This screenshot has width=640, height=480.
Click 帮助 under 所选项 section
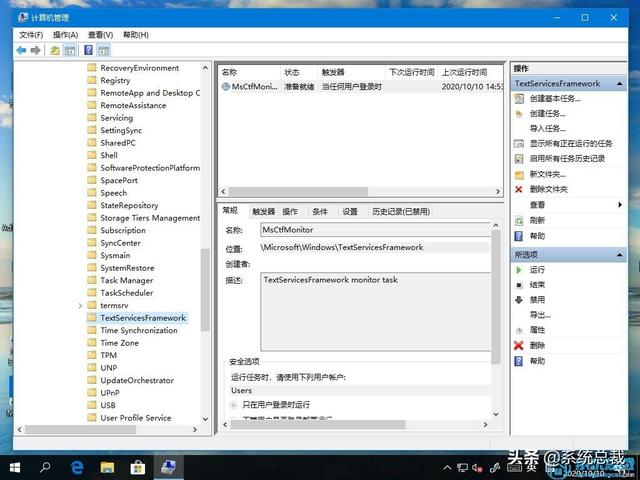[537, 361]
